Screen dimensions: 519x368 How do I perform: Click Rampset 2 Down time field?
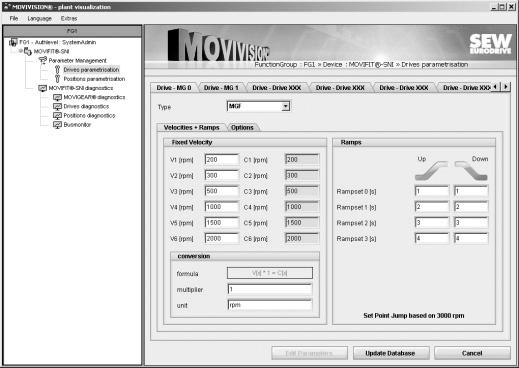471,223
